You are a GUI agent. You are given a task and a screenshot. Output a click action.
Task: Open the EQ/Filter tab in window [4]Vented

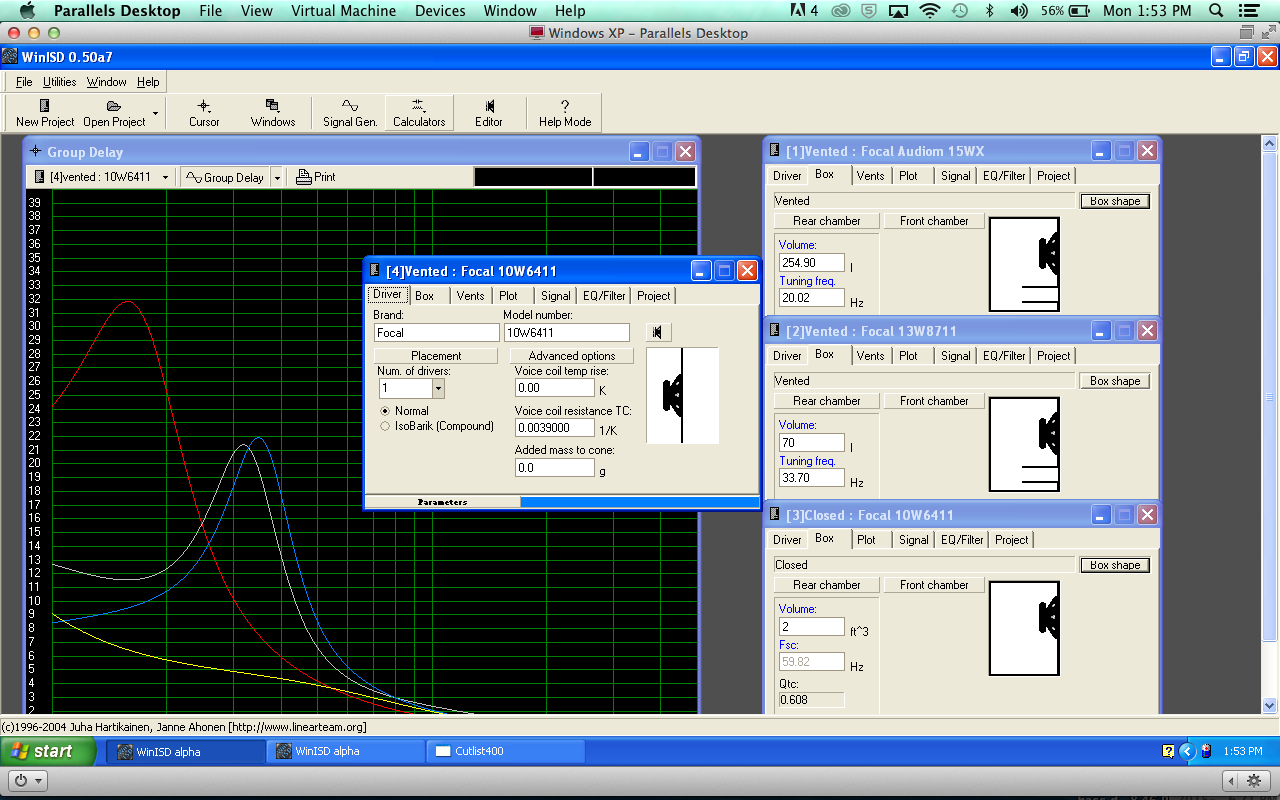coord(604,295)
